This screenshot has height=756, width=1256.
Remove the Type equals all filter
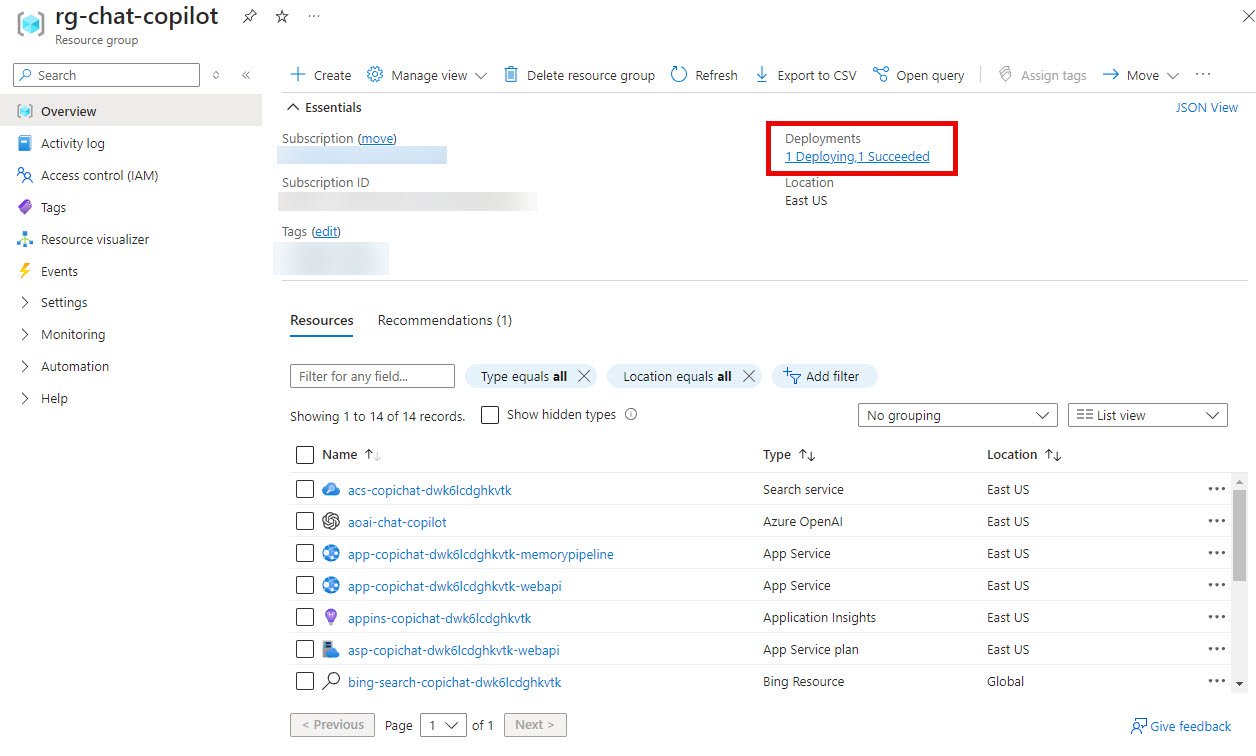[x=584, y=376]
